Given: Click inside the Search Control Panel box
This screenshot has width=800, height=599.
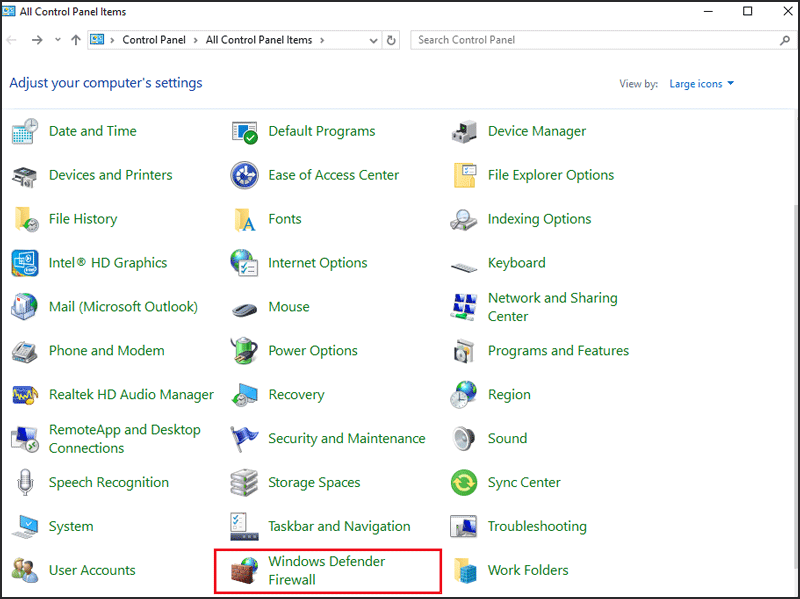Looking at the screenshot, I should pyautogui.click(x=603, y=40).
